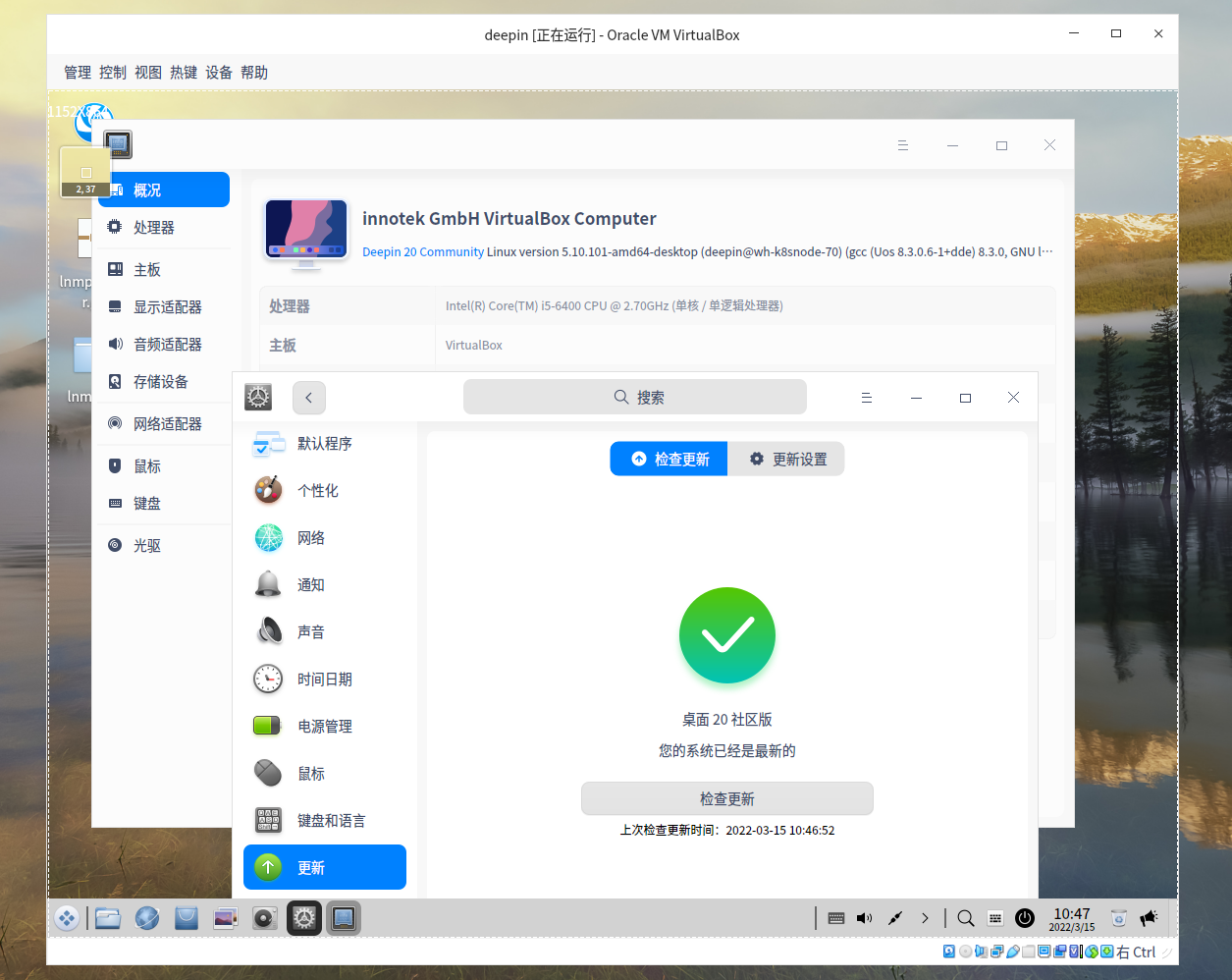The width and height of the screenshot is (1232, 980).
Task: Open the 控制 menu
Action: [x=112, y=72]
